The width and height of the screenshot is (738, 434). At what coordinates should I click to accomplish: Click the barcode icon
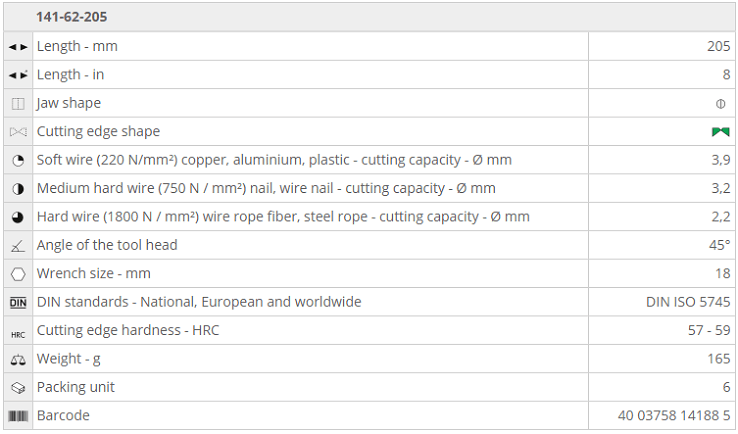(x=18, y=415)
